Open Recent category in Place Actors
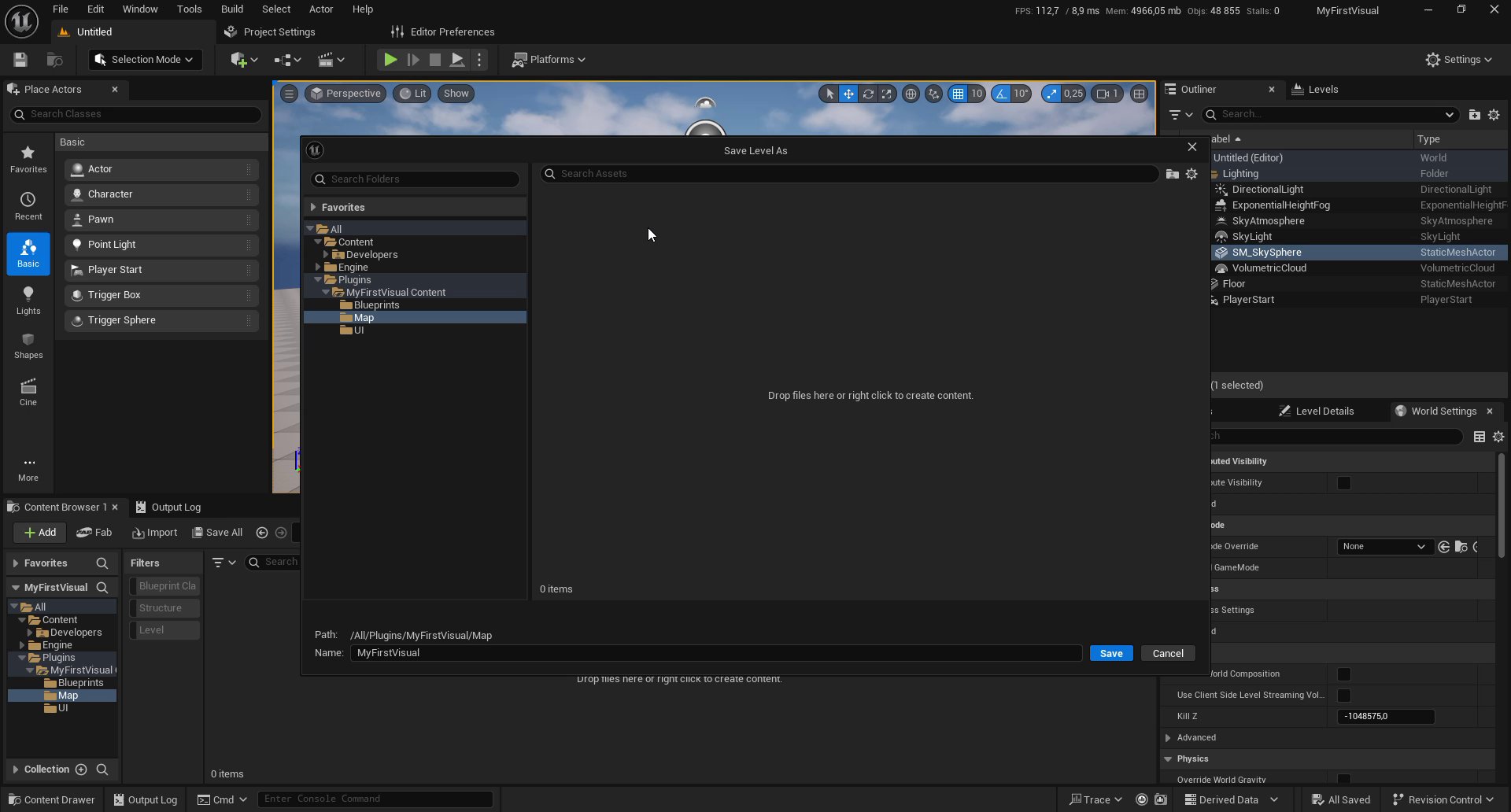Viewport: 1511px width, 812px height. 28,206
